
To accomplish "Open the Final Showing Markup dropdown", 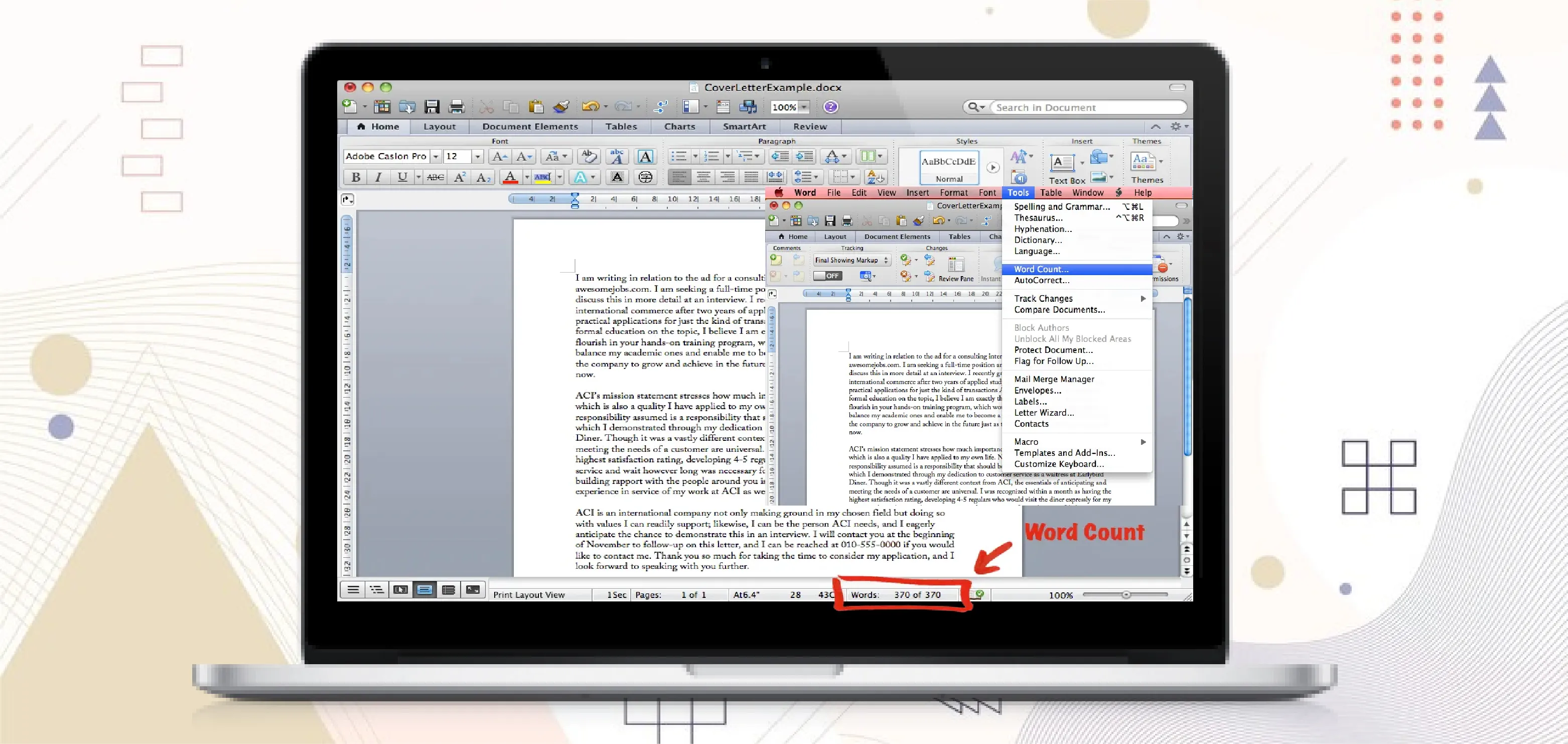I will coord(851,260).
